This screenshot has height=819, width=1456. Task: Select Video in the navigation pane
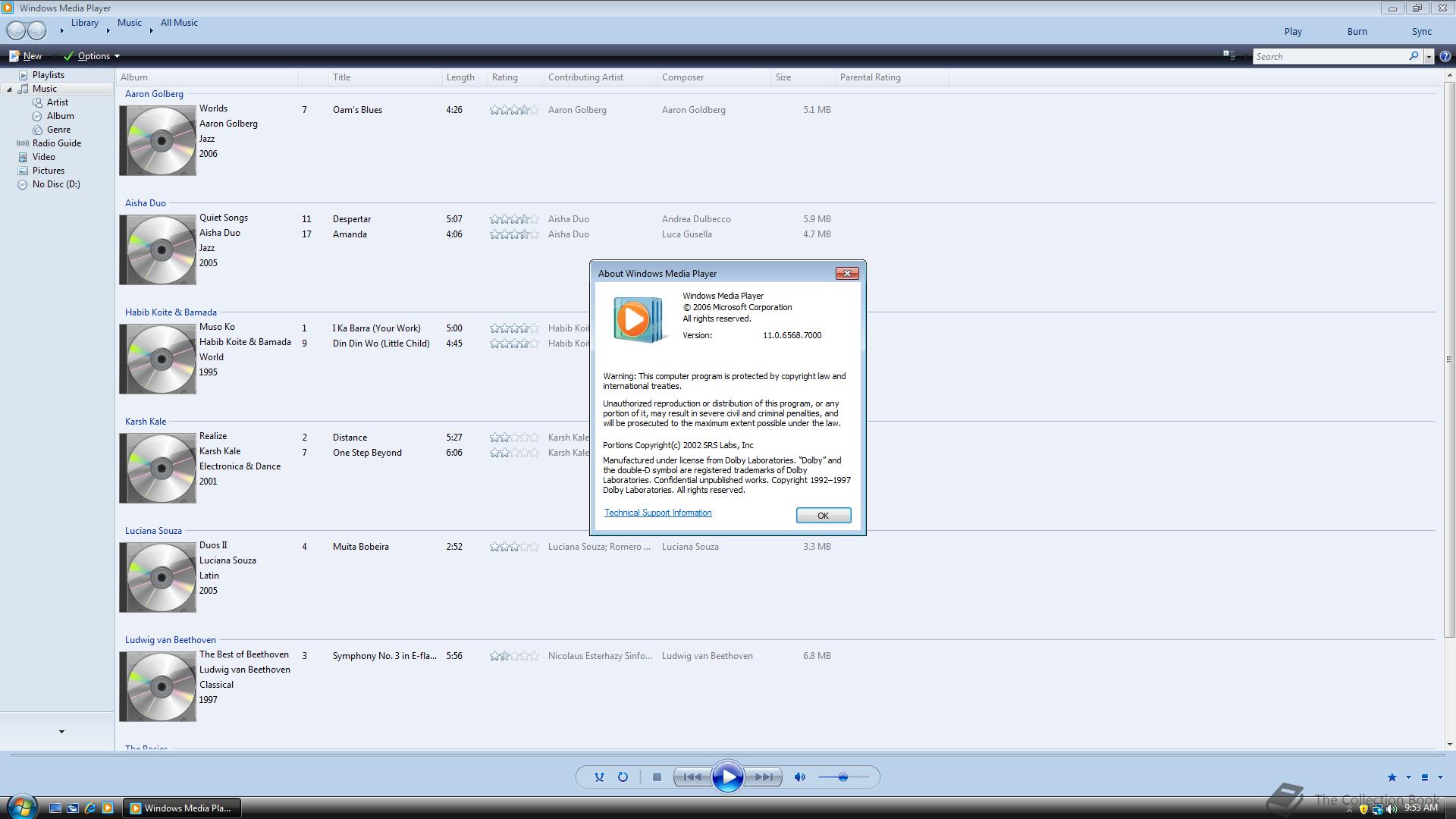pos(43,157)
